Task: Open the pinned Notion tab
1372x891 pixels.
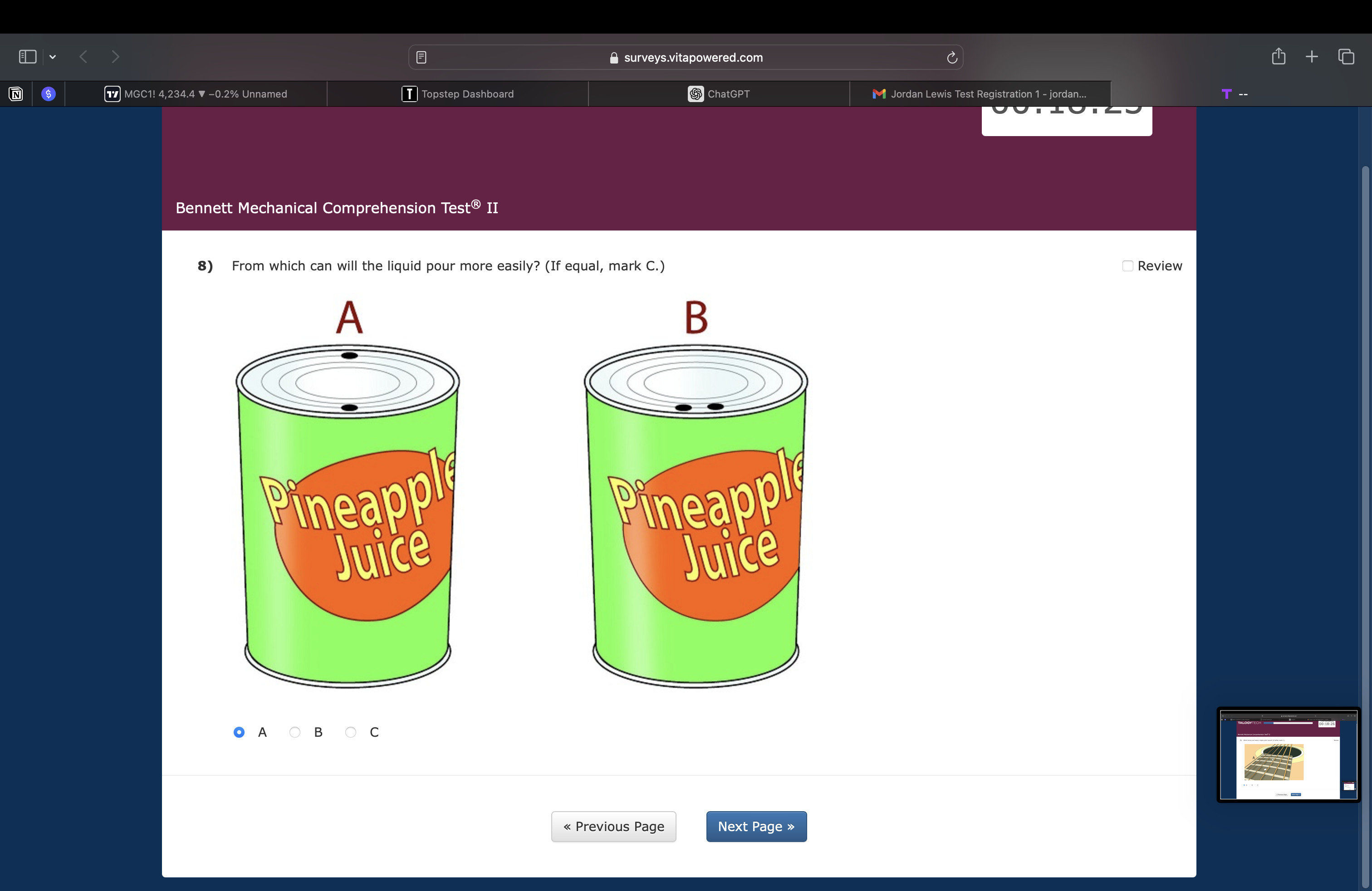Action: point(15,94)
